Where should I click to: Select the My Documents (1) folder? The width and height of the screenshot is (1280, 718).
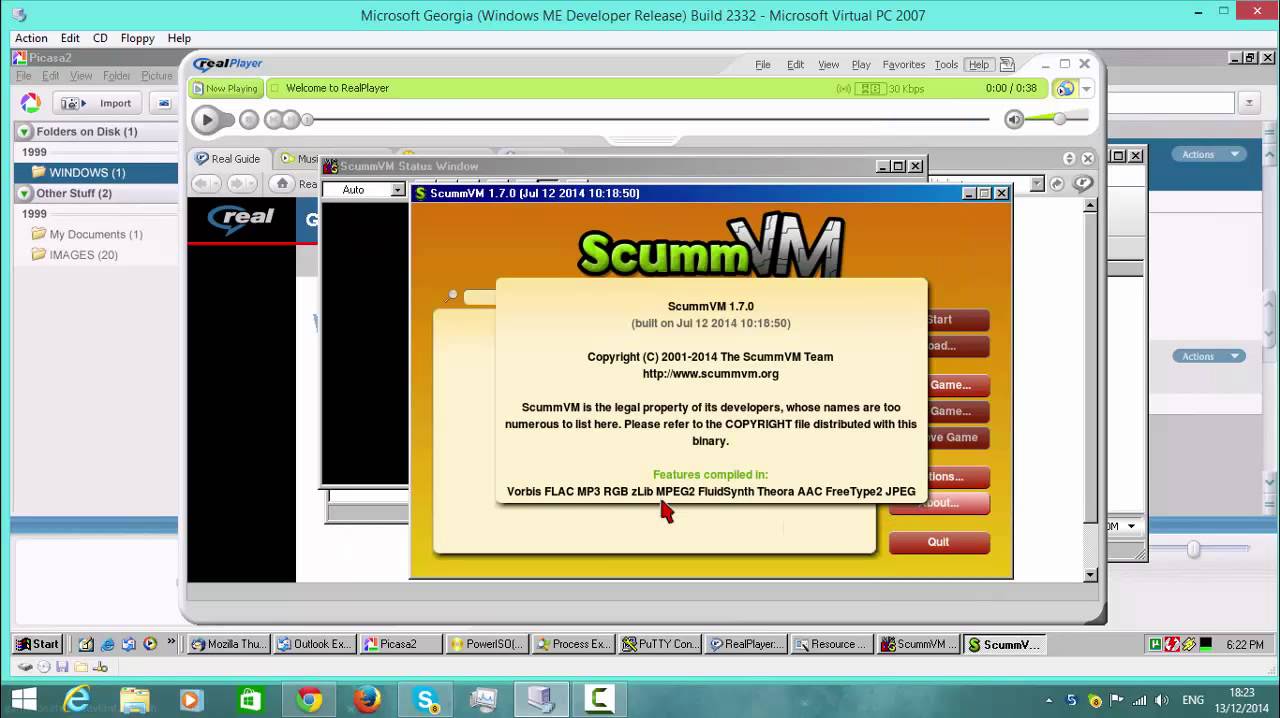(95, 234)
